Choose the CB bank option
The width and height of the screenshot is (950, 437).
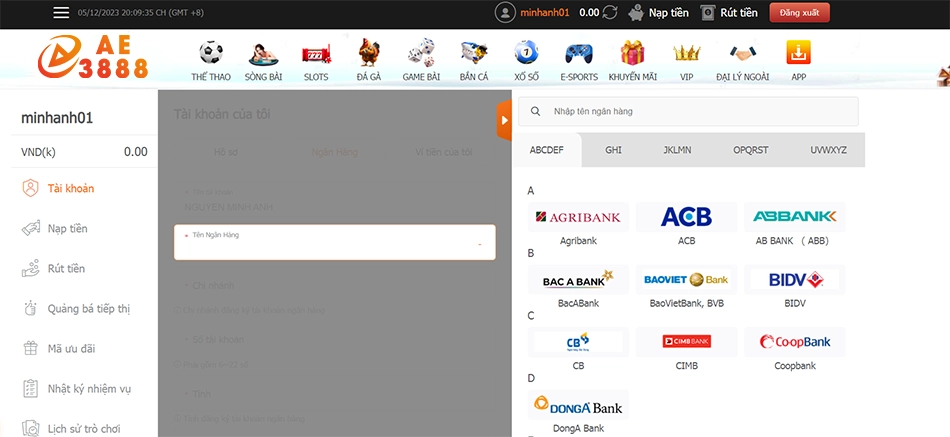point(578,350)
